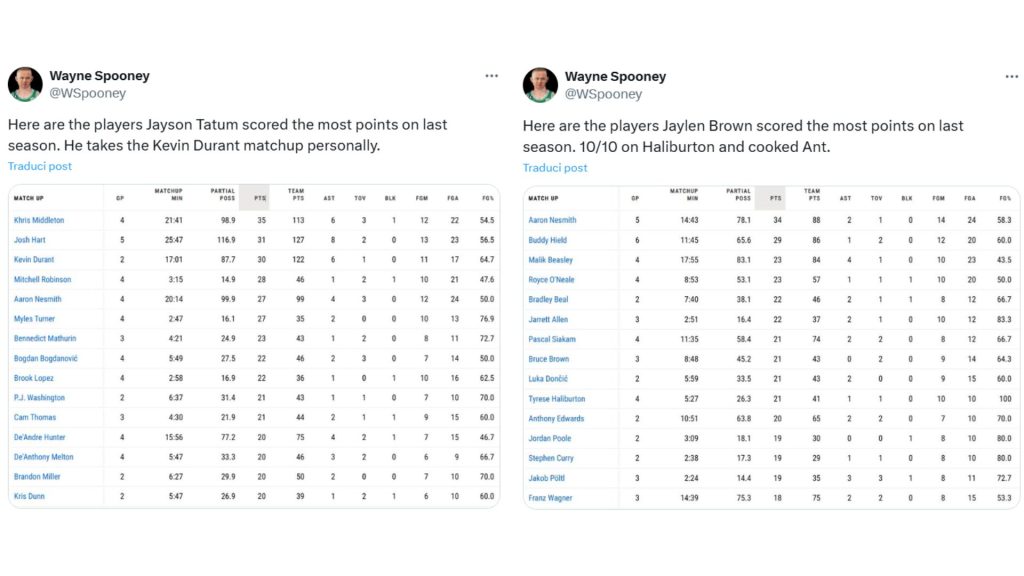
Task: Open more options on the Jayson Tatum tweet
Action: pyautogui.click(x=491, y=76)
